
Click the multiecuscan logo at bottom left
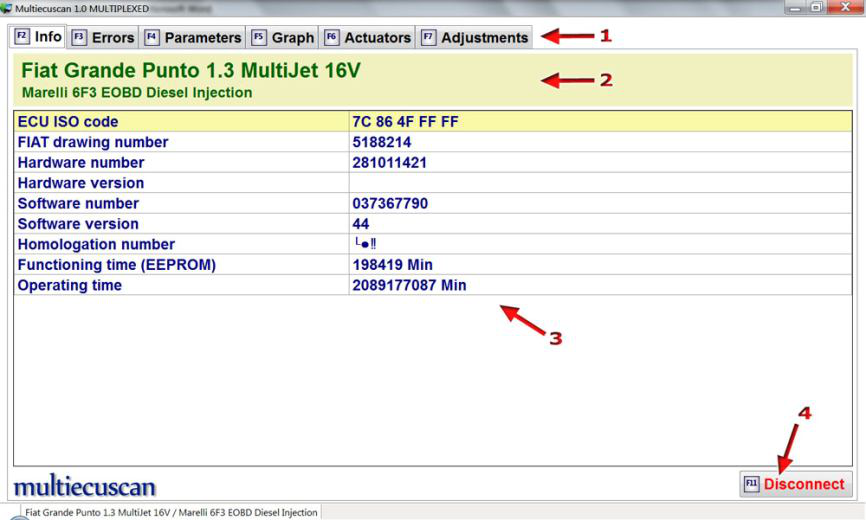[x=84, y=487]
